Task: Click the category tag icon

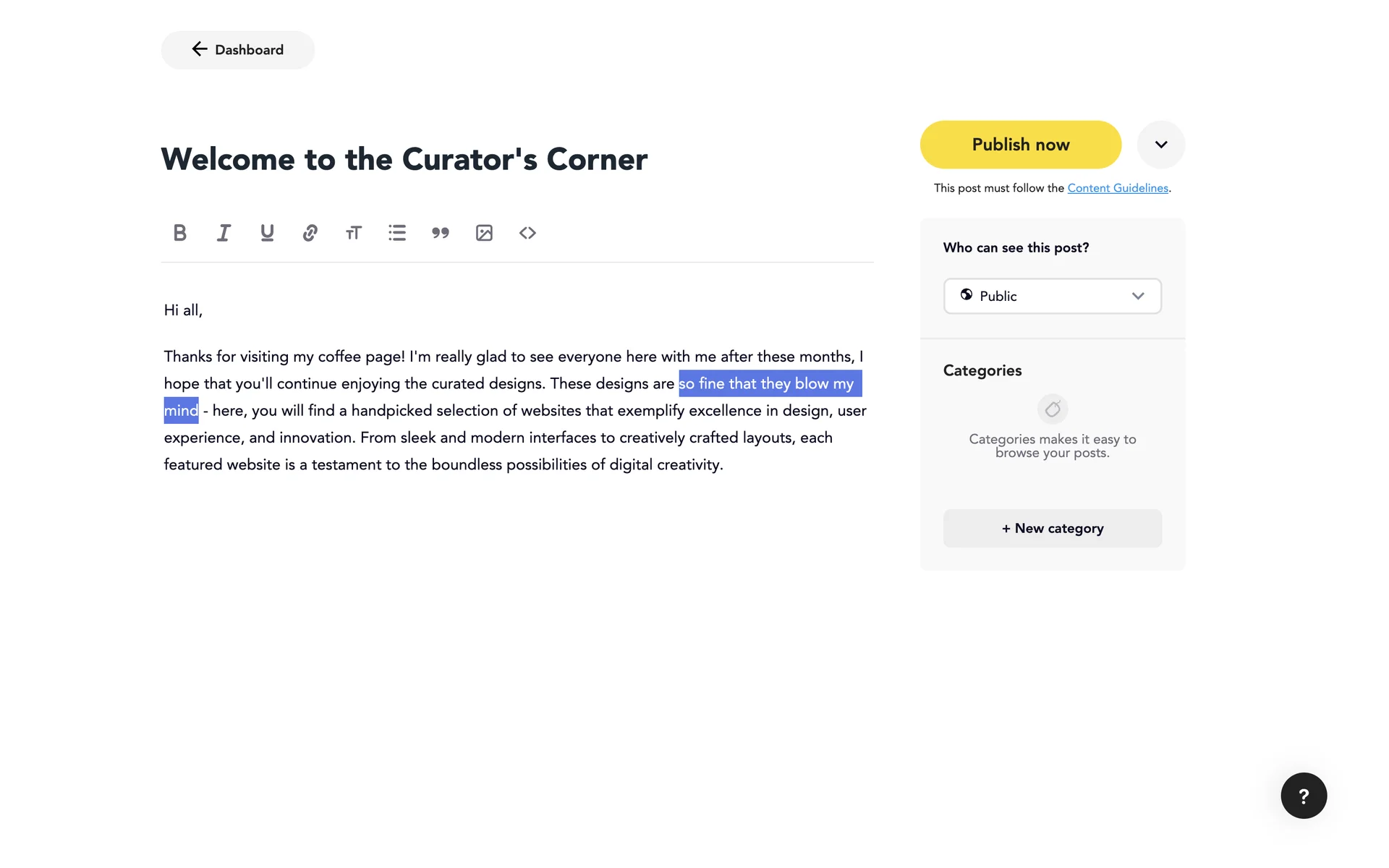Action: [x=1053, y=409]
